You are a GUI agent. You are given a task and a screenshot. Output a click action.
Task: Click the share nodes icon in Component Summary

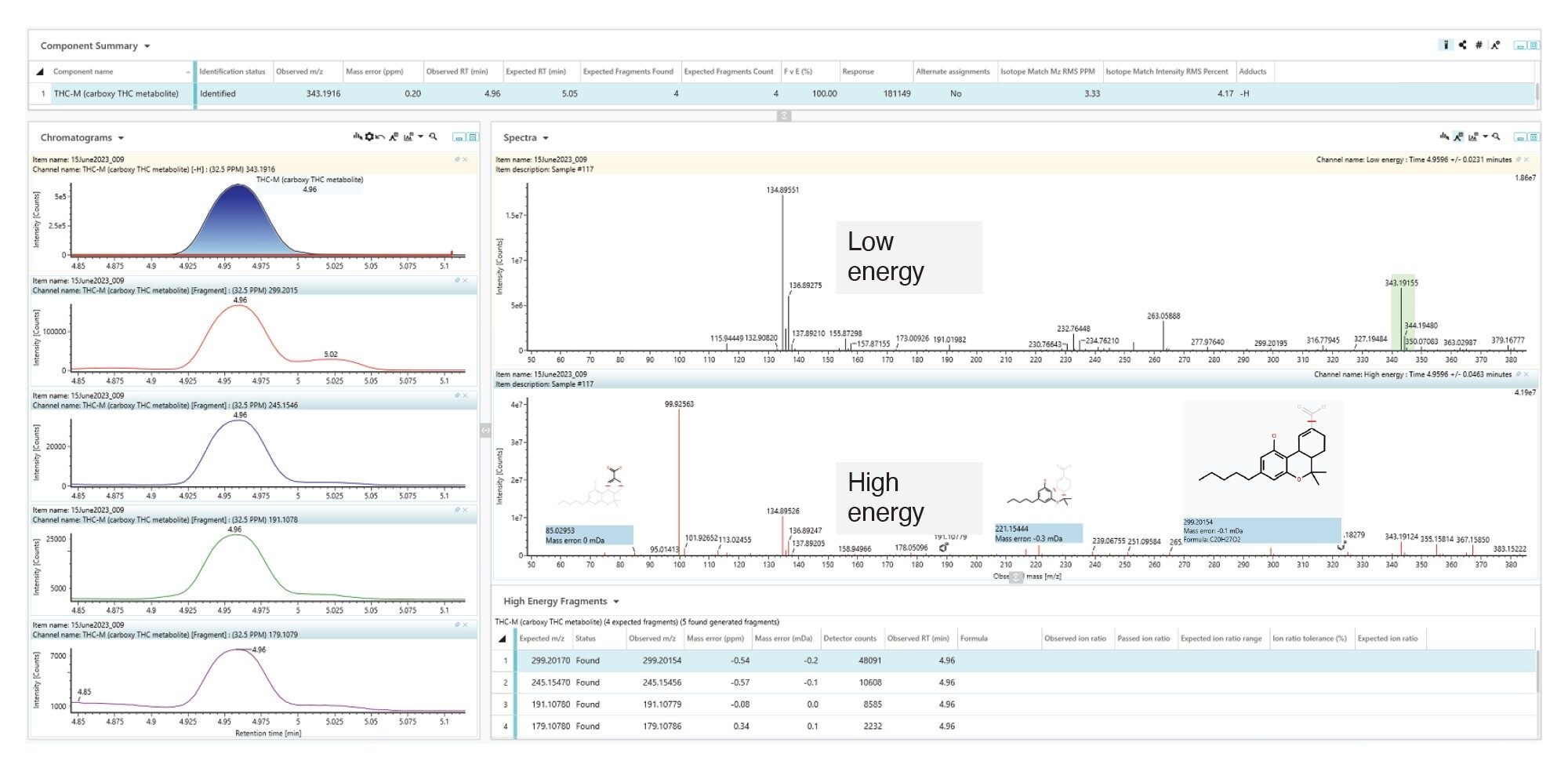point(1462,45)
